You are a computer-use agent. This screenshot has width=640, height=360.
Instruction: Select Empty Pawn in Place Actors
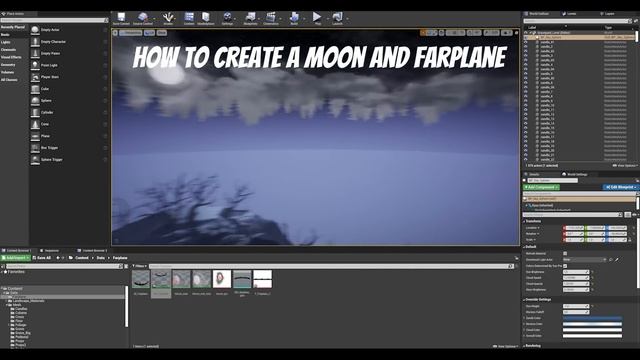pos(51,53)
